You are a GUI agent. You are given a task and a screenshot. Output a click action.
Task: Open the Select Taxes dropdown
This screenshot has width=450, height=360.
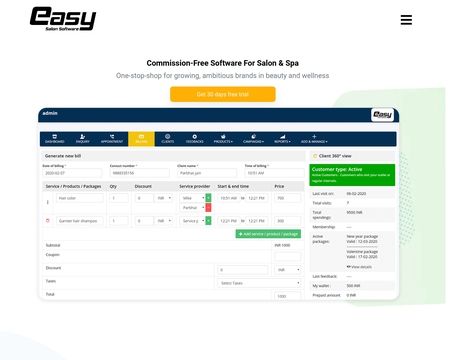tap(259, 283)
